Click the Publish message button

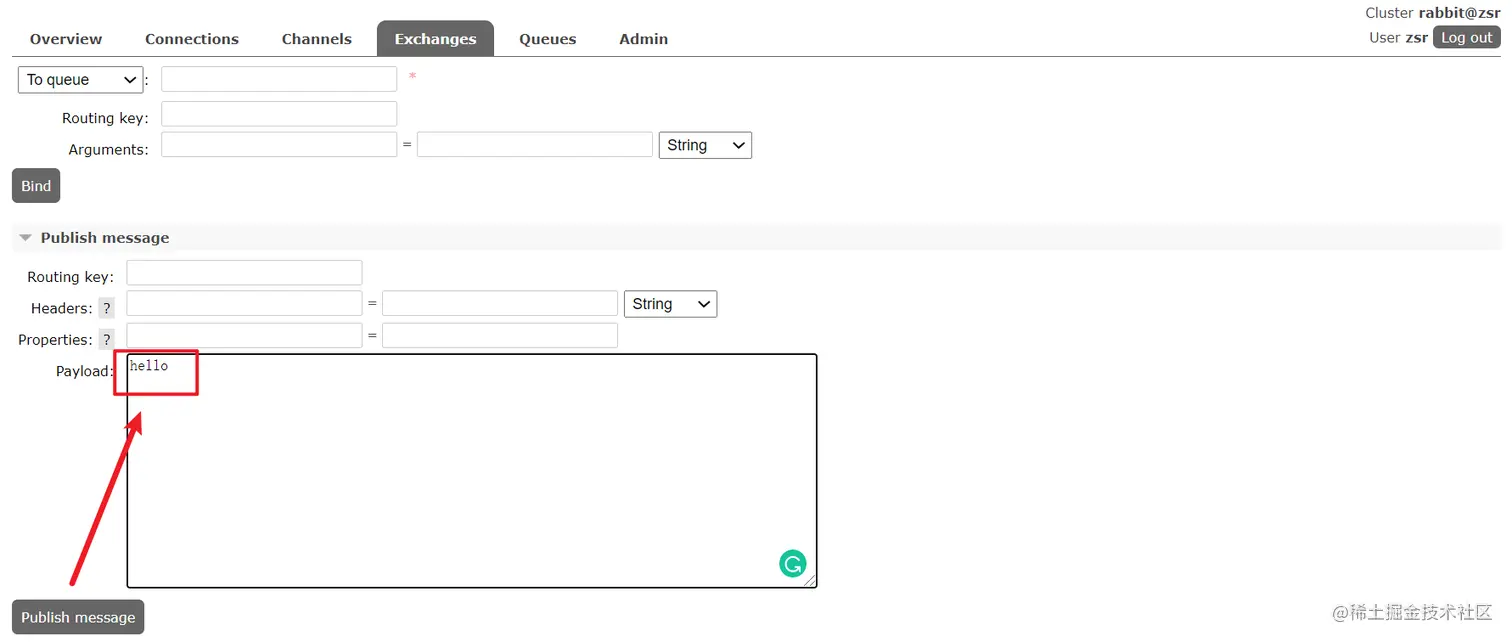pos(78,617)
